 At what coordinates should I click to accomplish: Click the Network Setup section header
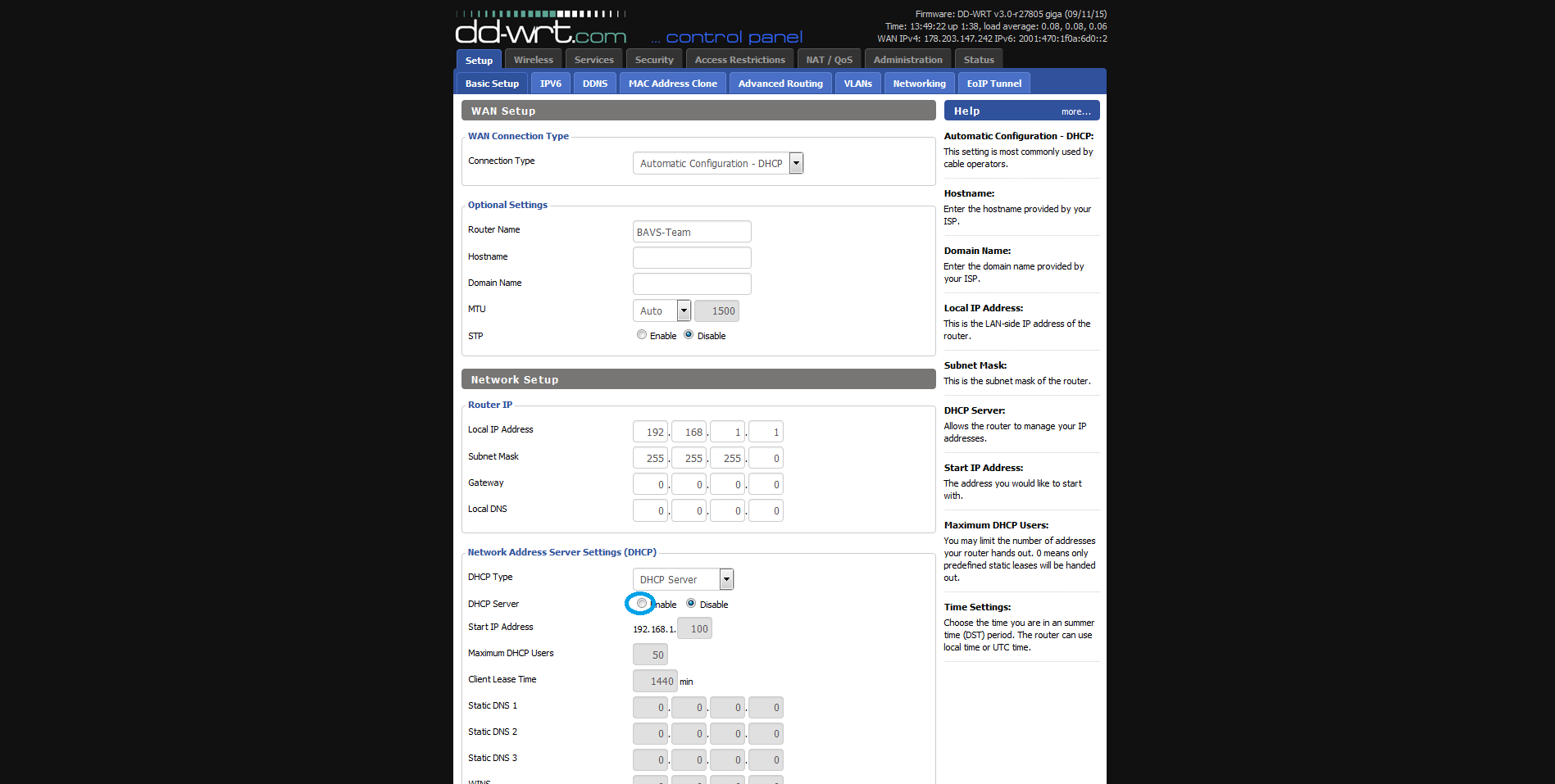[698, 379]
